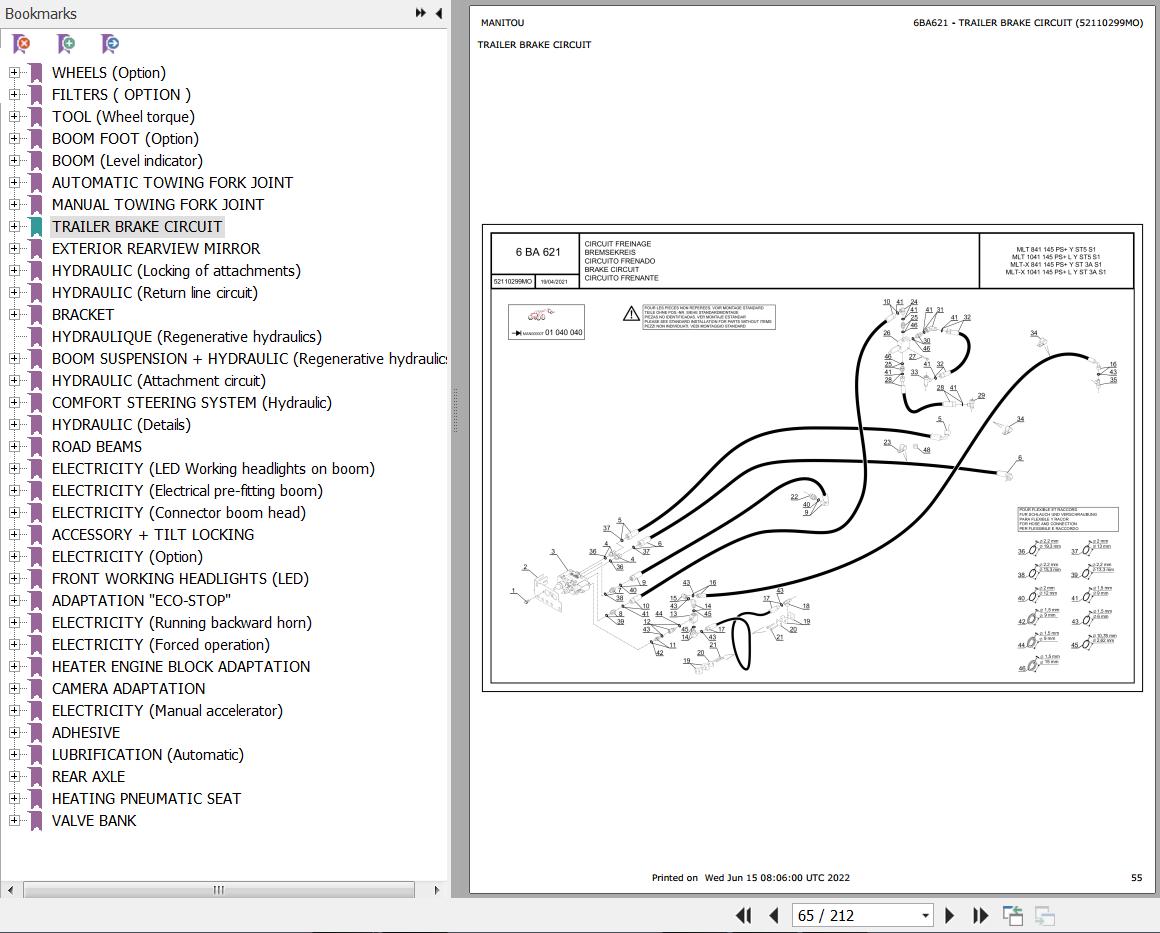Click the double-arrow Bookmarks options button
The width and height of the screenshot is (1160, 933).
pos(421,13)
